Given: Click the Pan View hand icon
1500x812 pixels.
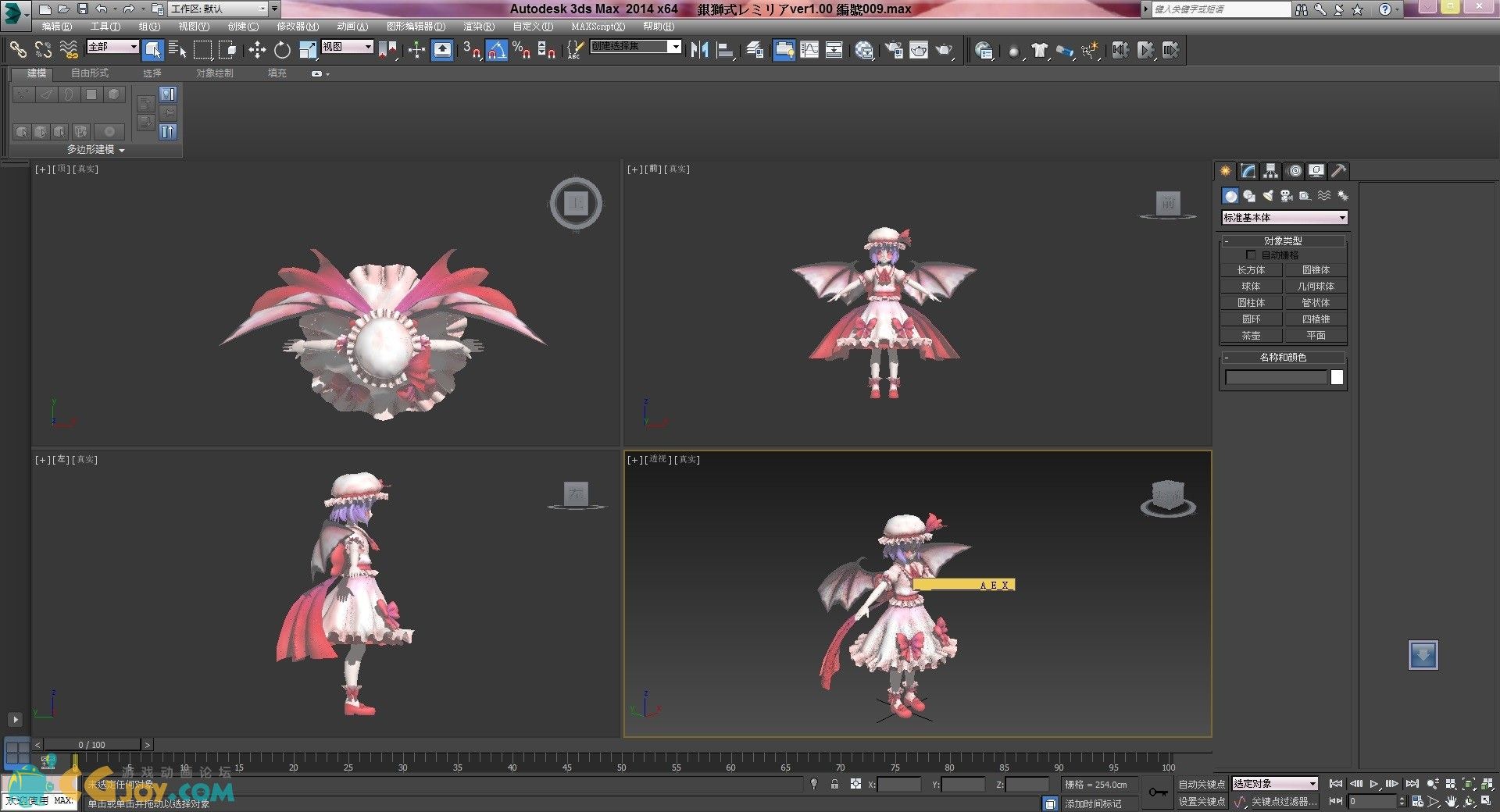Looking at the screenshot, I should pyautogui.click(x=1452, y=802).
